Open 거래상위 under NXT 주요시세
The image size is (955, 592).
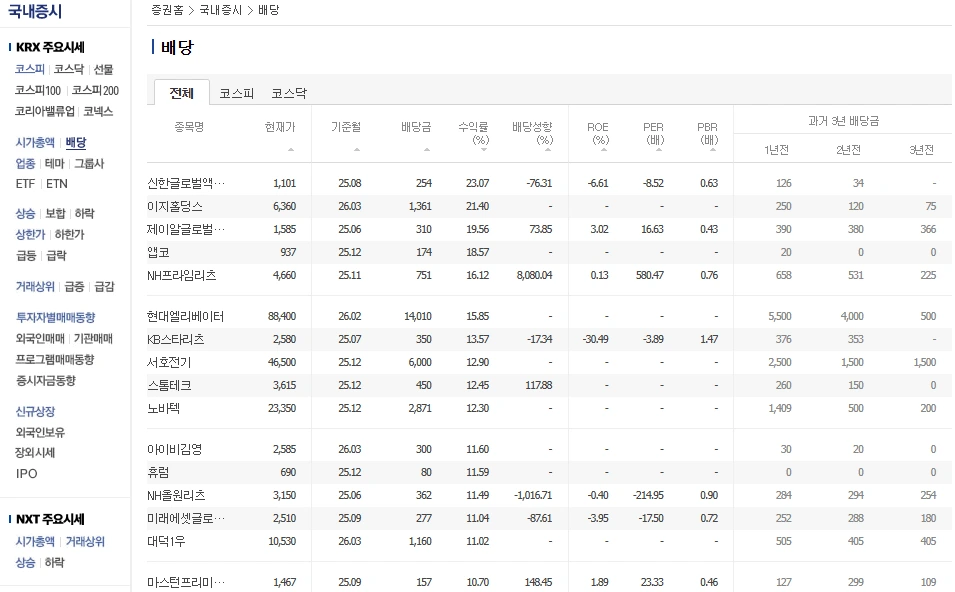click(85, 541)
